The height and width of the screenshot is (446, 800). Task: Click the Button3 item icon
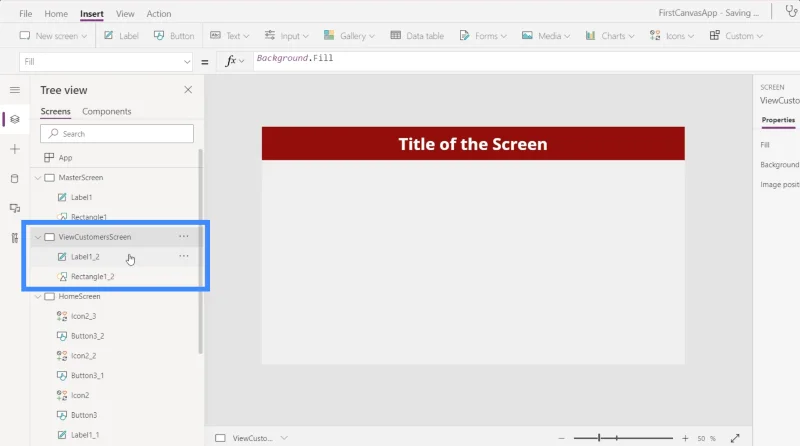click(62, 415)
